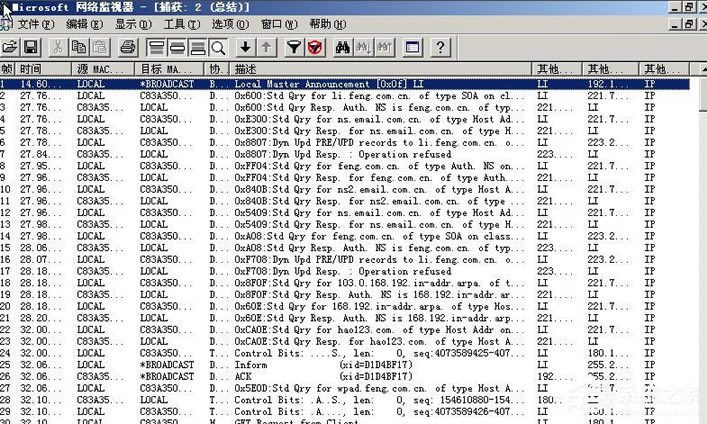The height and width of the screenshot is (424, 707).
Task: Find next frame binoculars-down icon
Action: [363, 47]
